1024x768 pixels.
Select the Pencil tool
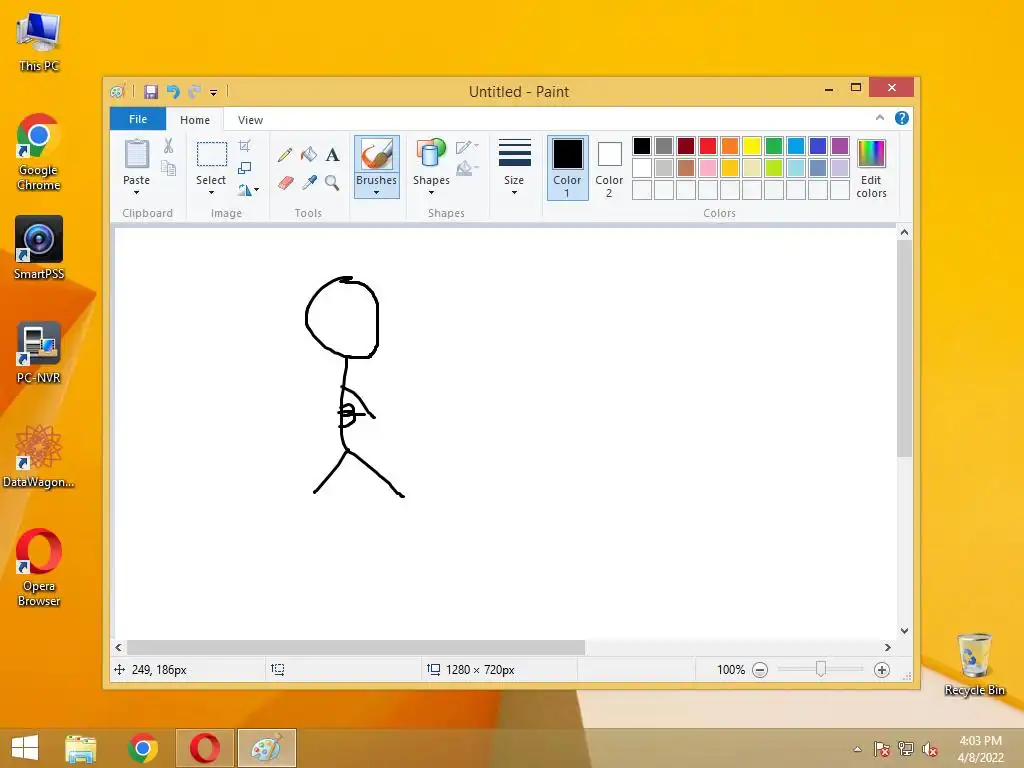pos(285,155)
